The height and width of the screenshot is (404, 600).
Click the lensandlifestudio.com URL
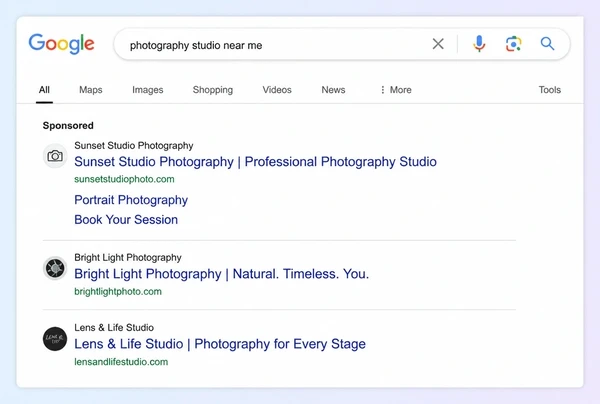(x=121, y=362)
